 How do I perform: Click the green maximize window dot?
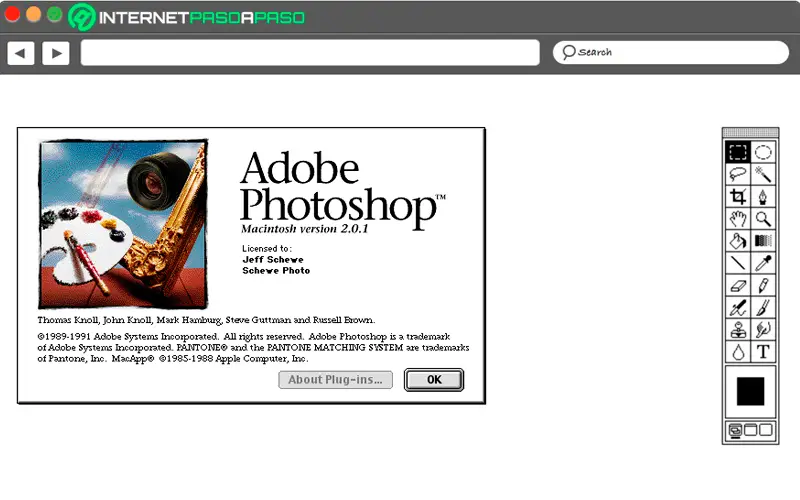[55, 14]
